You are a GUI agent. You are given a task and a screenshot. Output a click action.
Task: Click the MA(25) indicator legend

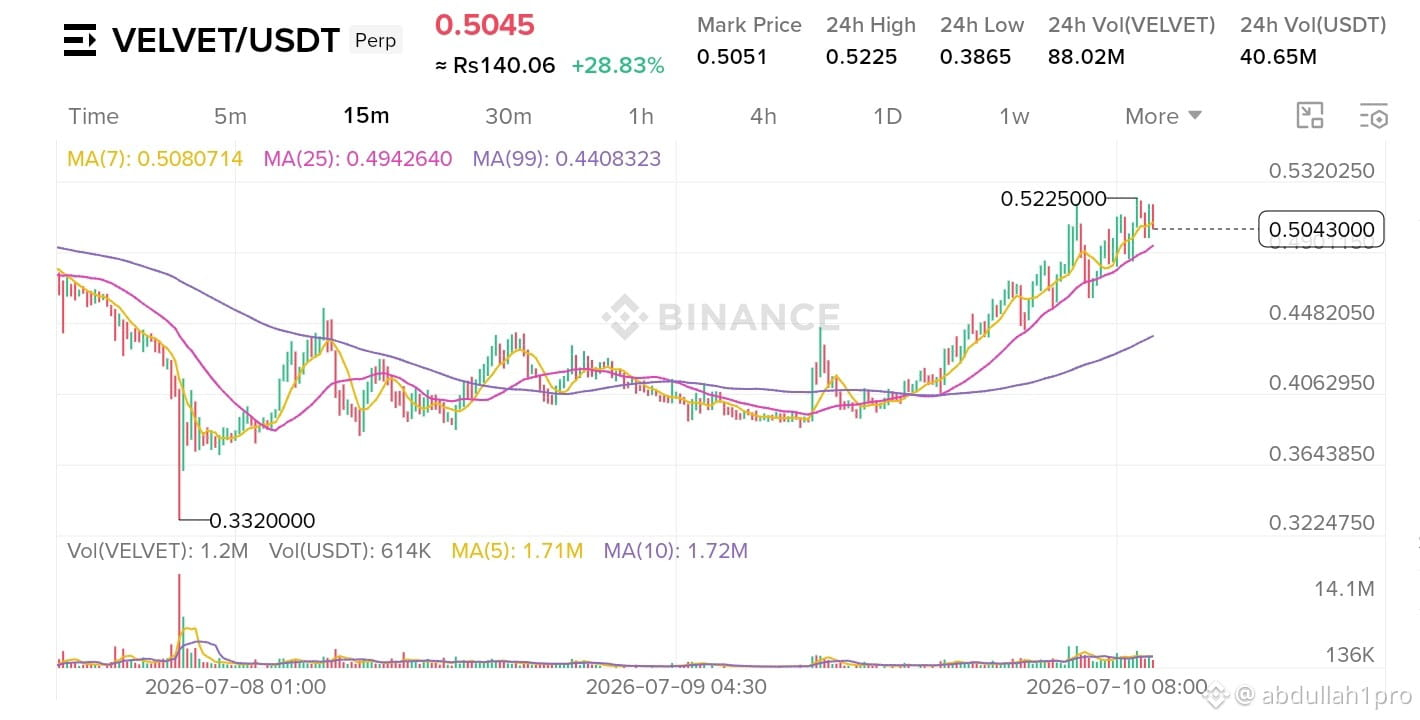(x=358, y=158)
